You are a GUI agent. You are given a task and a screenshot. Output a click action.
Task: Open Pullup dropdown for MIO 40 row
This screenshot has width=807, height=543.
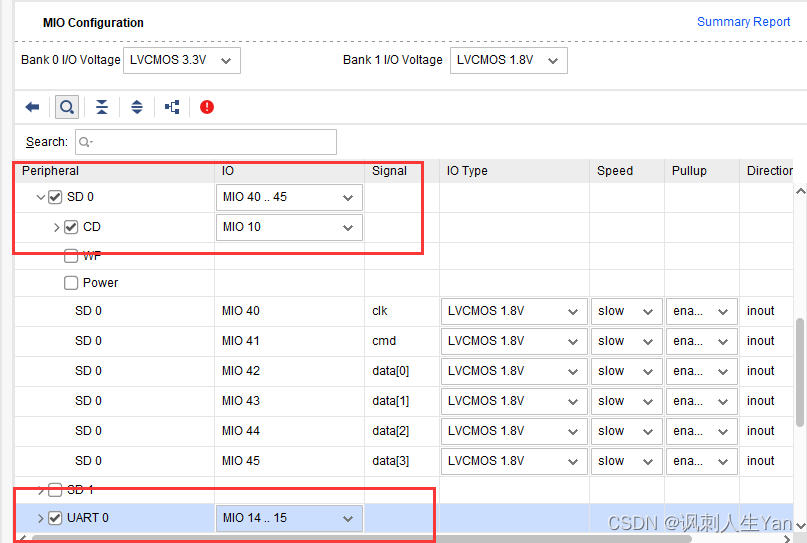point(701,311)
